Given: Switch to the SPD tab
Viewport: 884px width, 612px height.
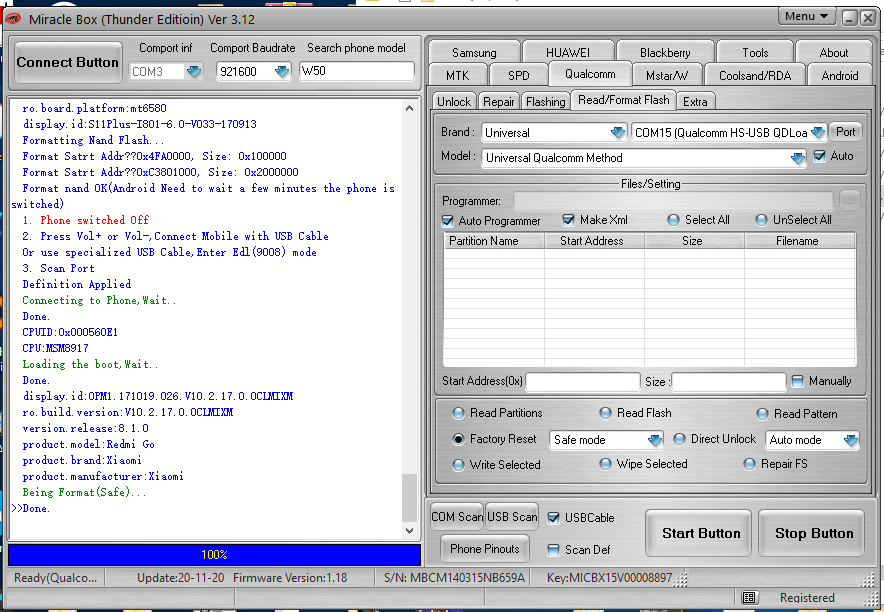Looking at the screenshot, I should [x=519, y=76].
